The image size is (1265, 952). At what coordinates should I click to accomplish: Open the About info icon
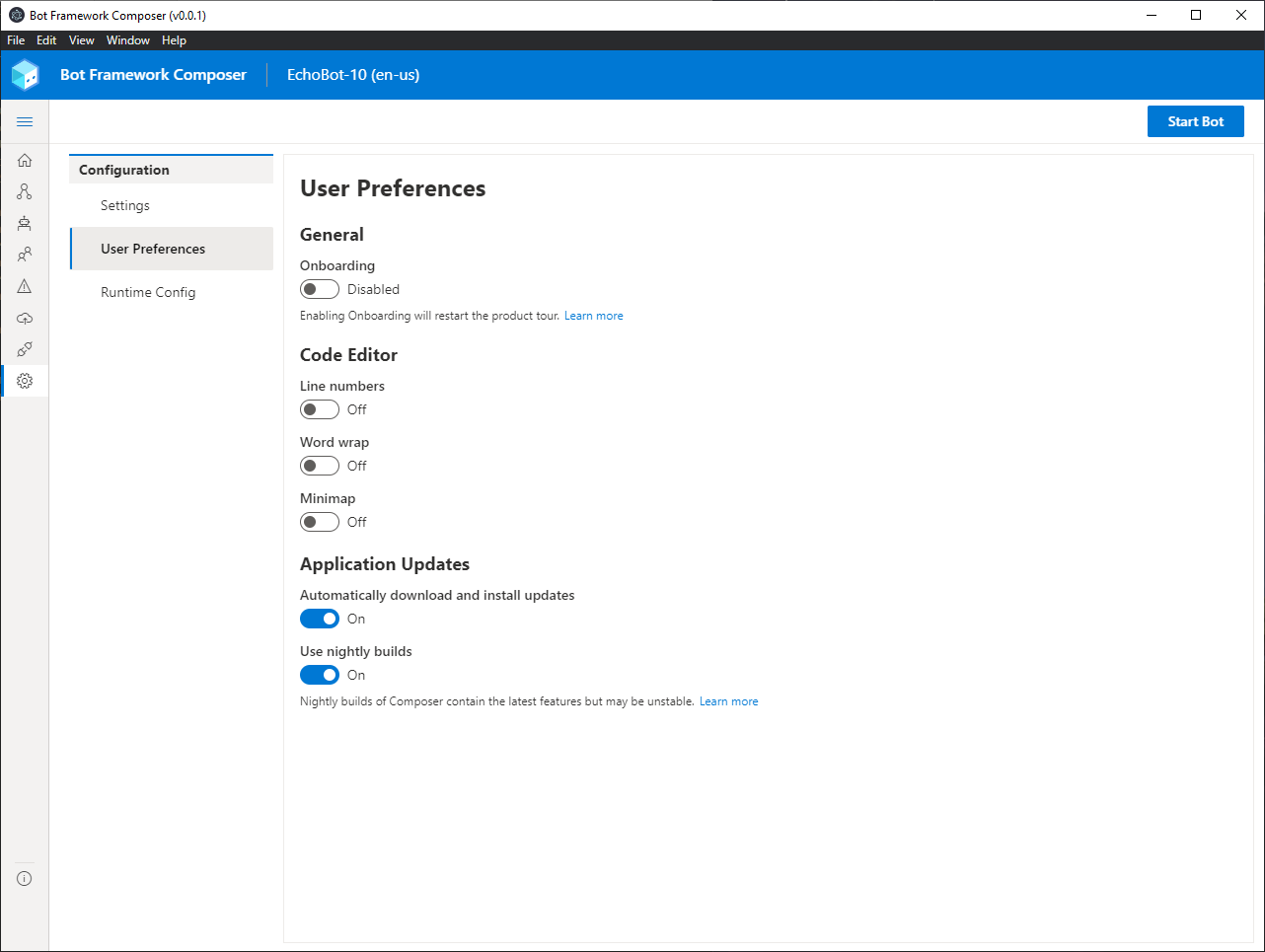(x=25, y=878)
